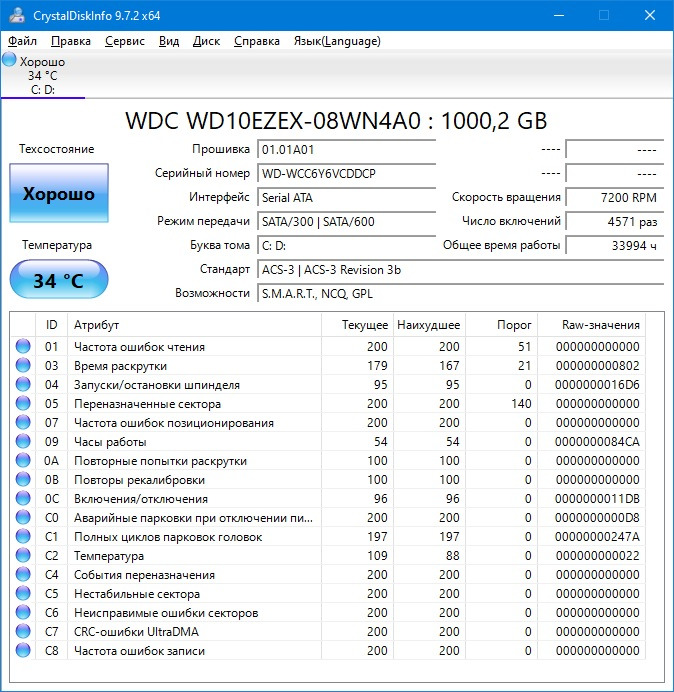Open the Файл menu
This screenshot has height=692, width=674.
pos(22,41)
